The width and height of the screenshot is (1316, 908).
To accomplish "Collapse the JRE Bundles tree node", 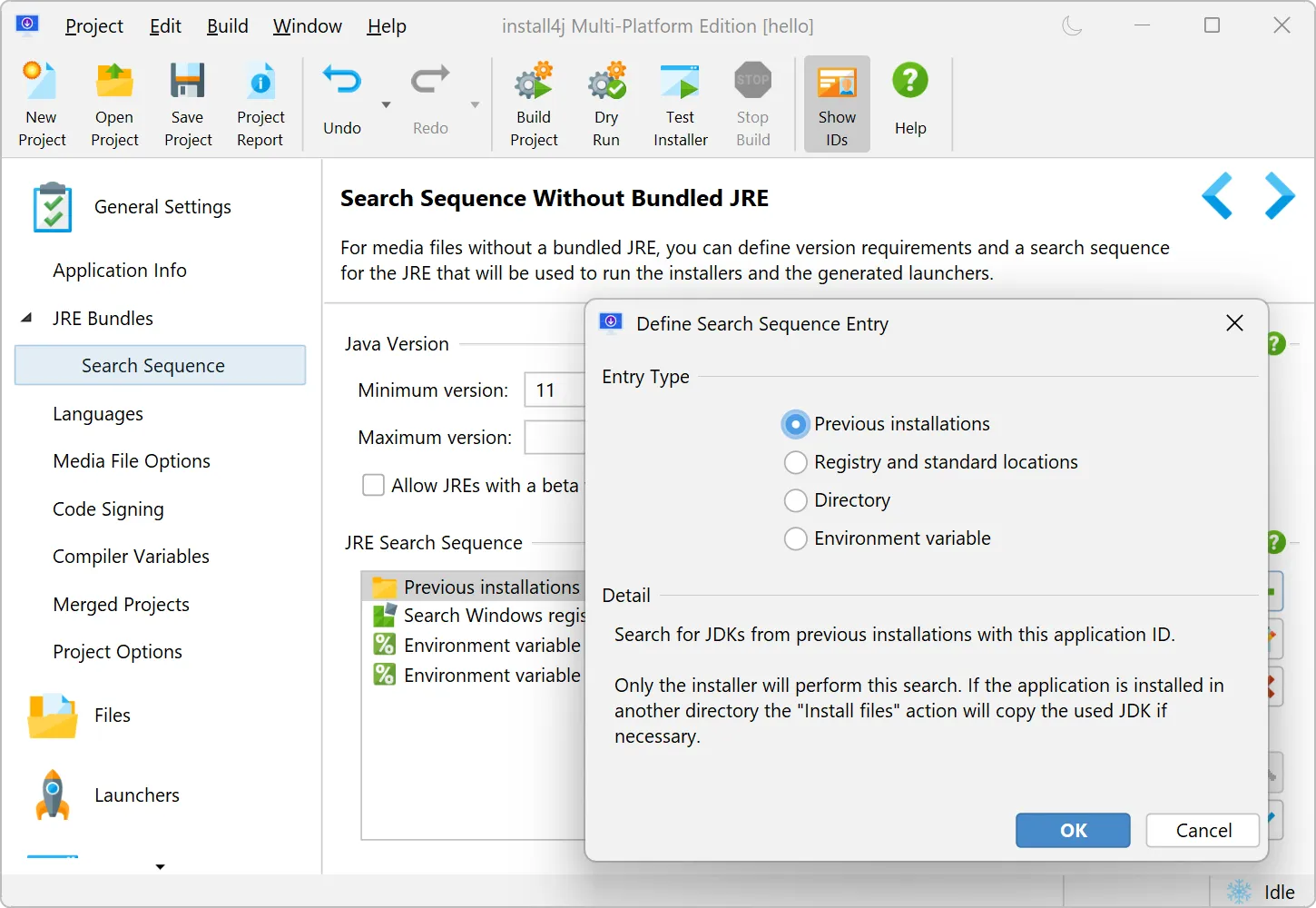I will click(26, 318).
